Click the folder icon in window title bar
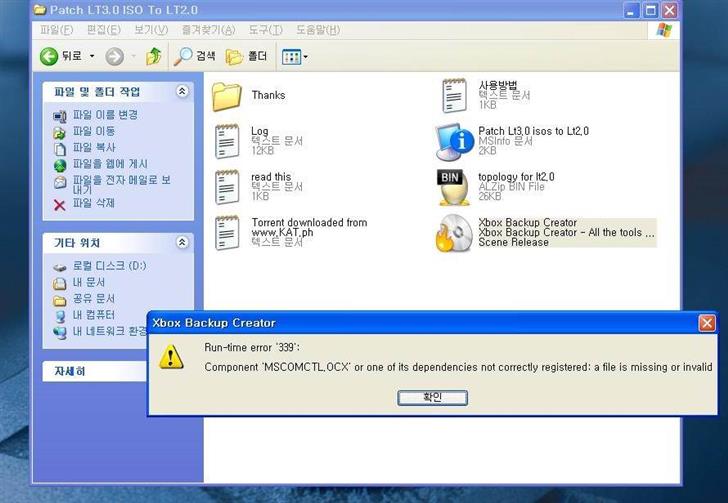The image size is (728, 503). click(40, 10)
